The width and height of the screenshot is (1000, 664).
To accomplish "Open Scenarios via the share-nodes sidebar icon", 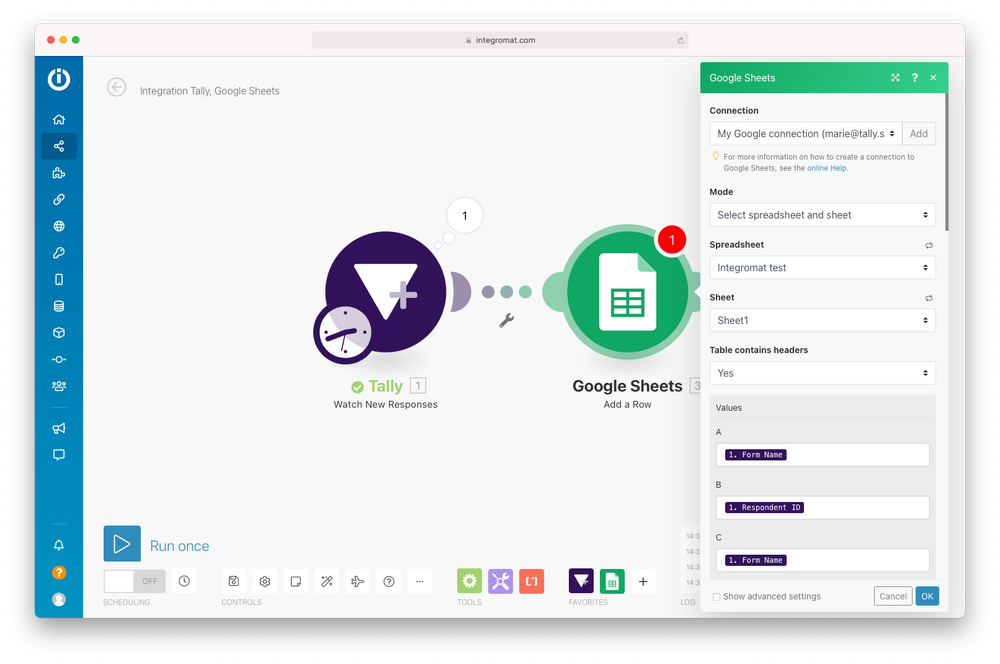I will point(59,146).
